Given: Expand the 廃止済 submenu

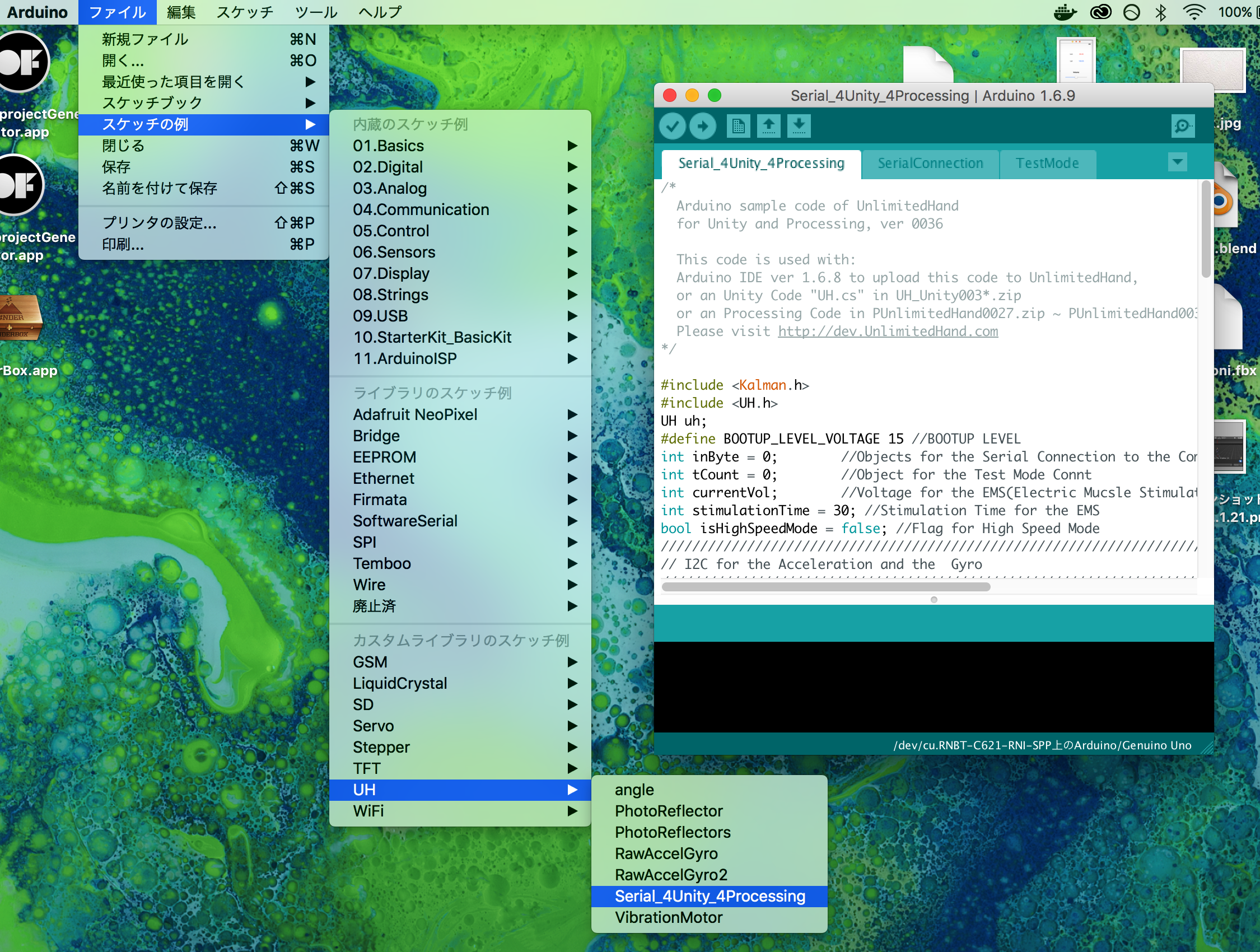Looking at the screenshot, I should tap(460, 606).
